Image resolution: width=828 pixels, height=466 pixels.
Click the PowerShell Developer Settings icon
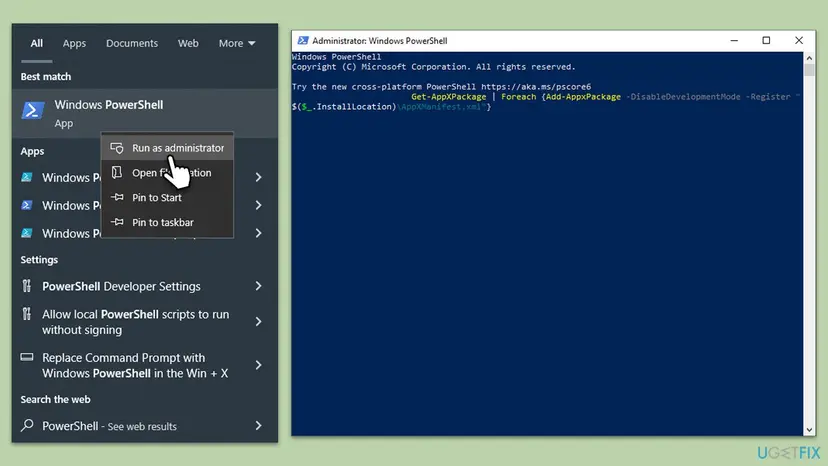[x=26, y=286]
